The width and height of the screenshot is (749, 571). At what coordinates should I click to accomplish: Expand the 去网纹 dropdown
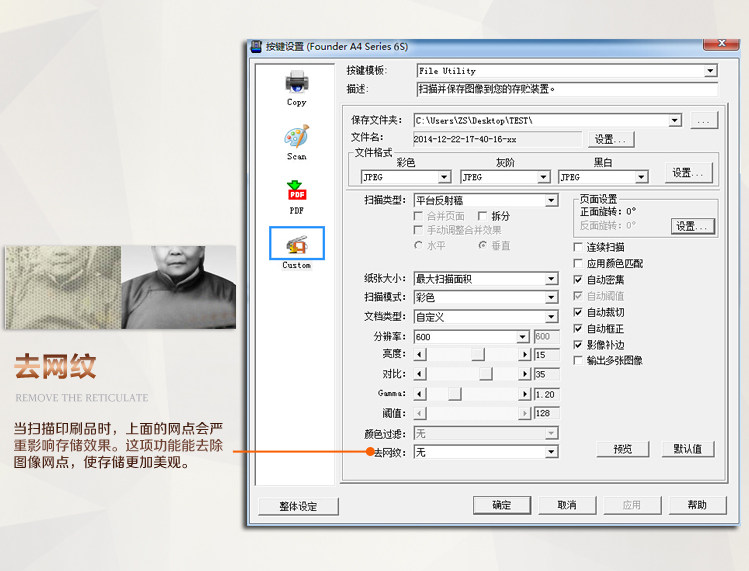coord(551,452)
